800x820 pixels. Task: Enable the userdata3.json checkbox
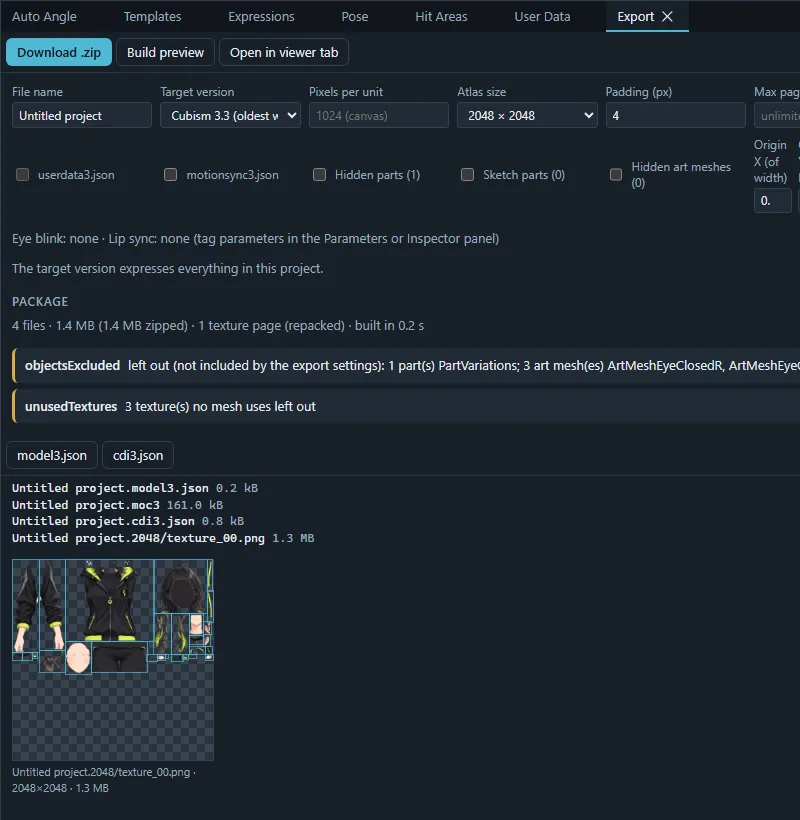click(22, 175)
